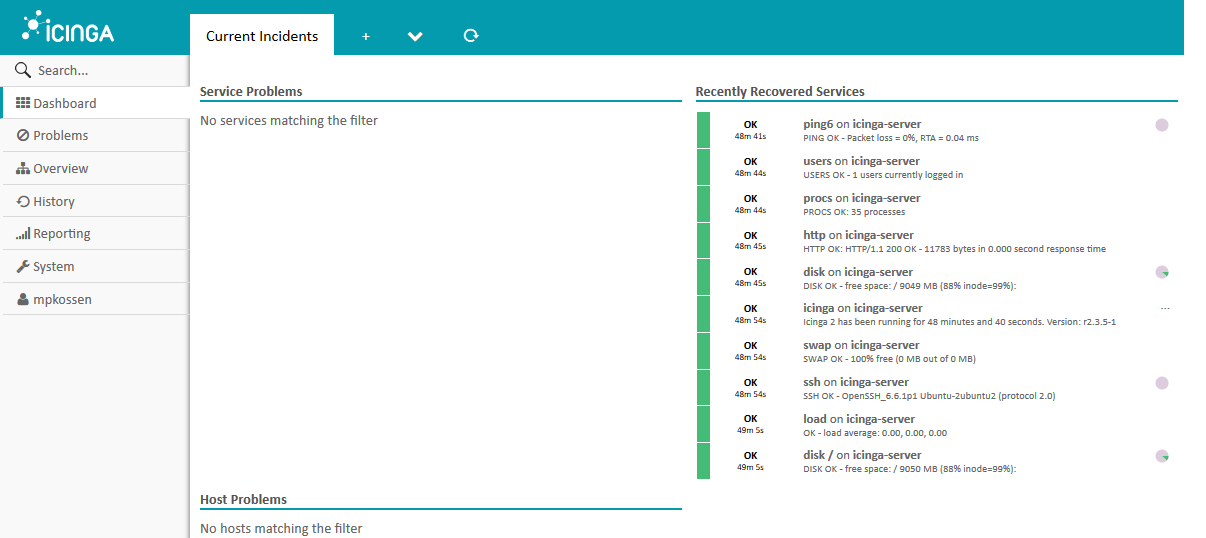Viewport: 1206px width, 538px height.
Task: Click in the Search field
Action: point(100,71)
